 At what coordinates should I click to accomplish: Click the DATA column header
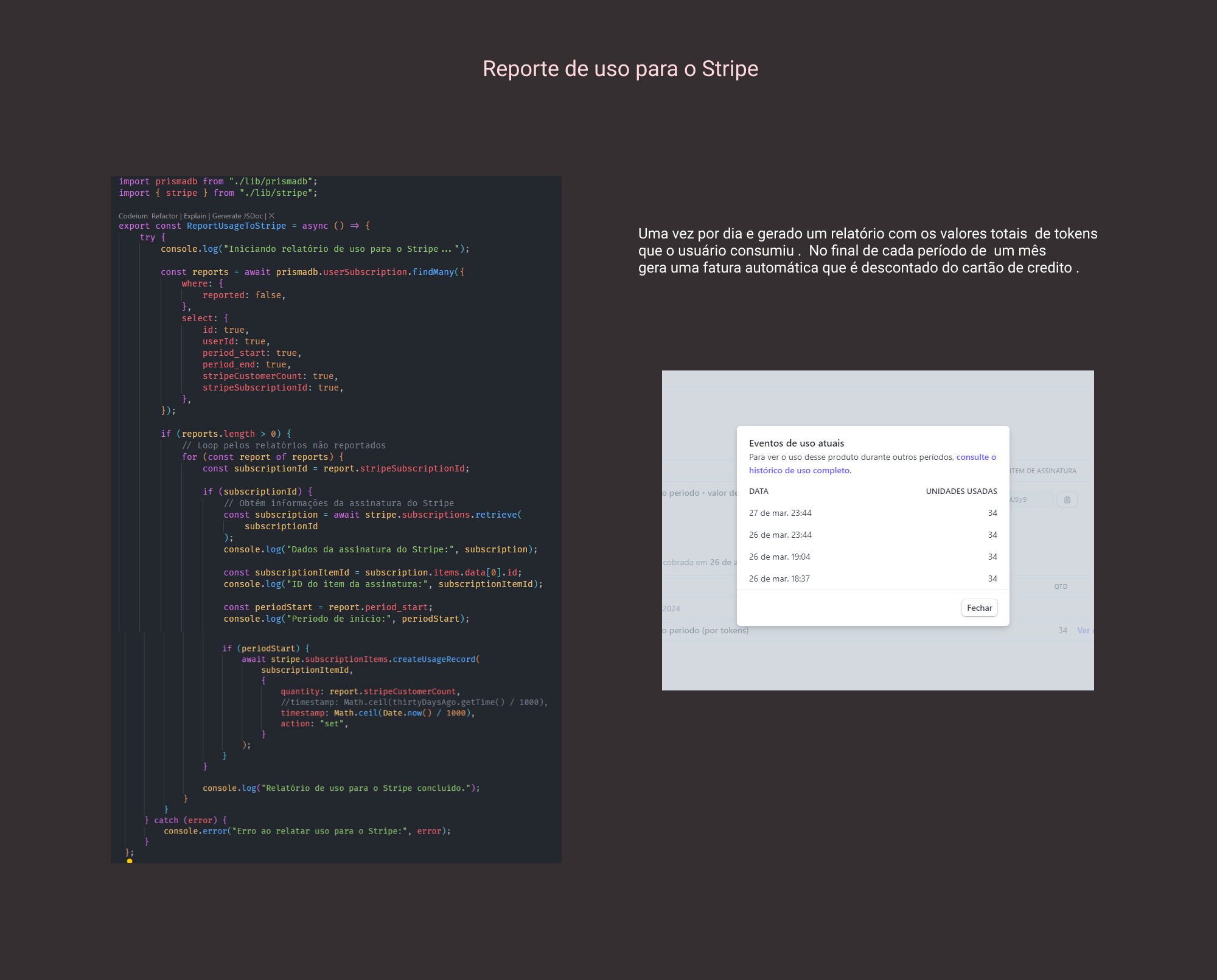(758, 492)
